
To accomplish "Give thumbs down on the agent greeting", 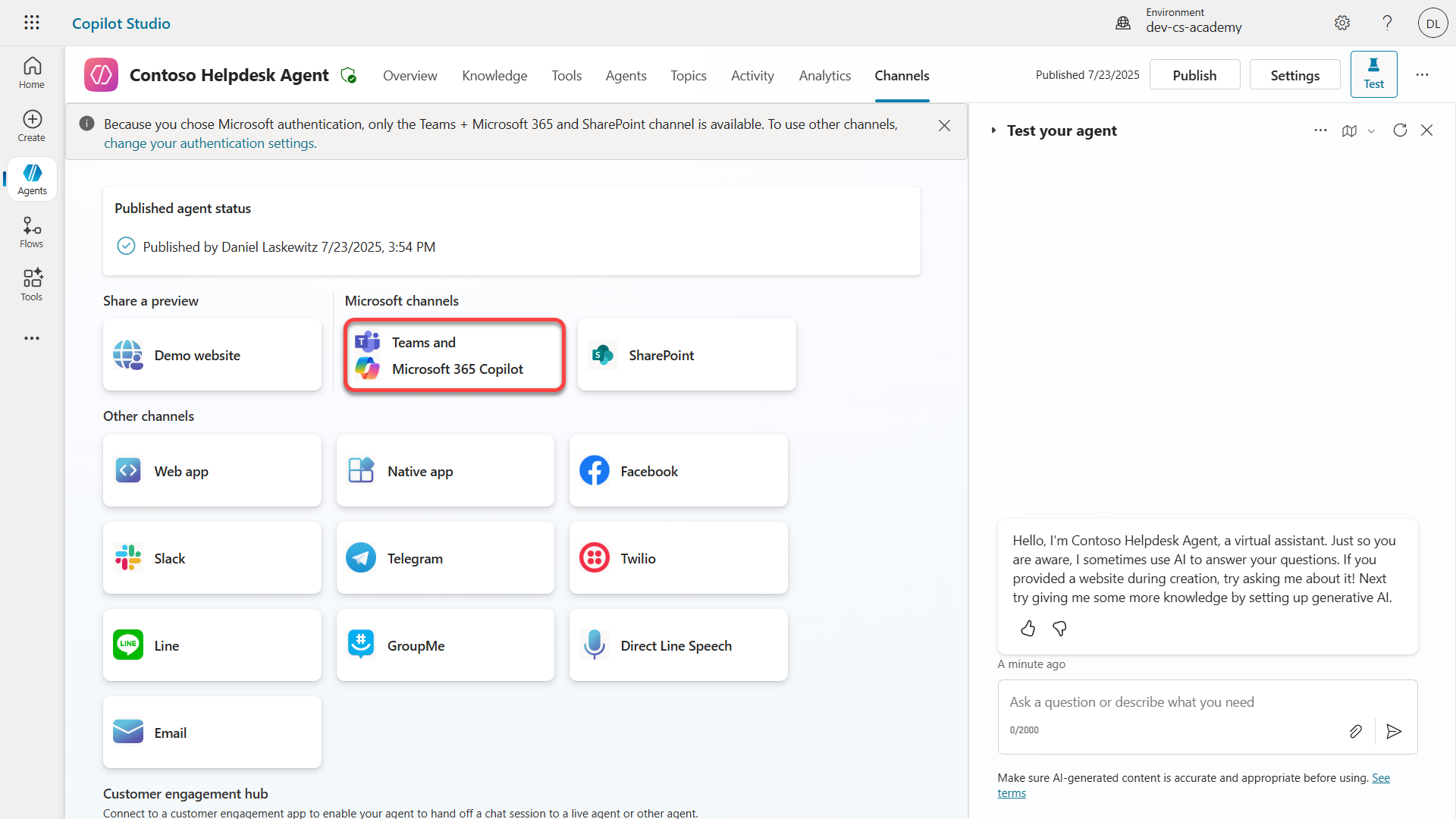I will coord(1059,629).
